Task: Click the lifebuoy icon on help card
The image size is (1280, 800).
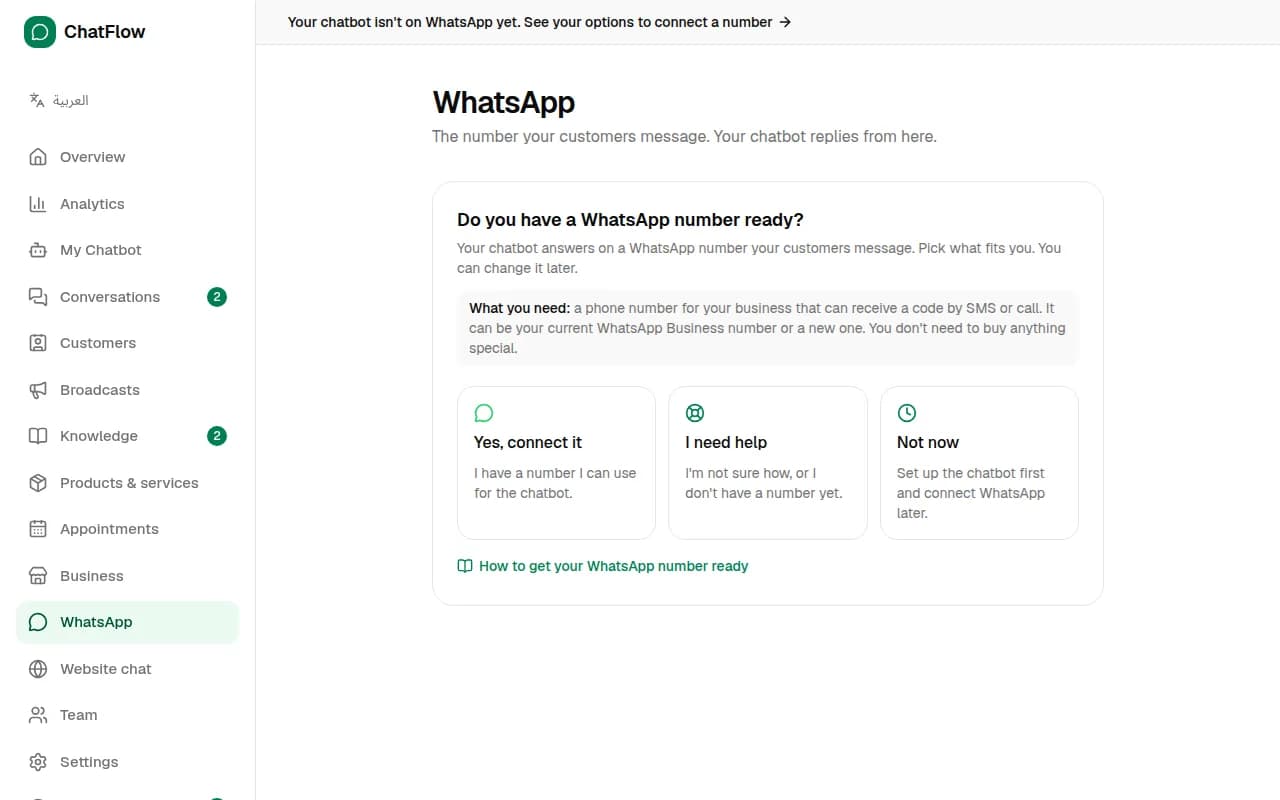Action: 695,413
